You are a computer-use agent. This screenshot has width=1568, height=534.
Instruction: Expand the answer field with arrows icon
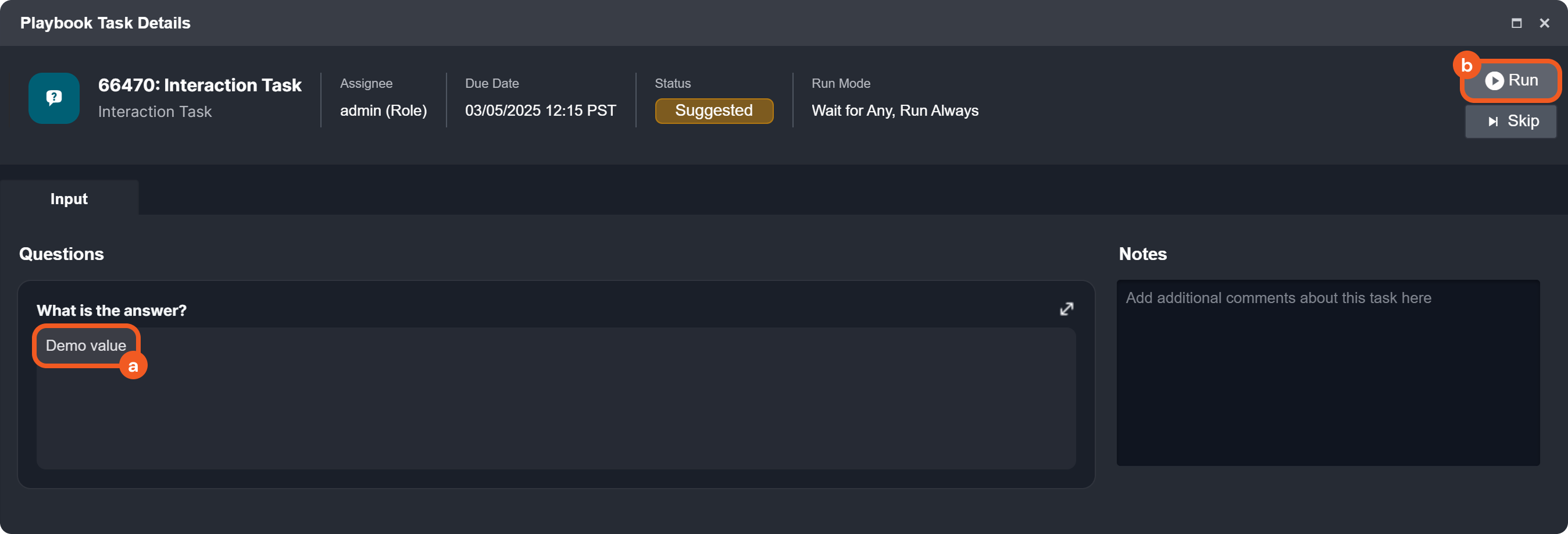1066,309
